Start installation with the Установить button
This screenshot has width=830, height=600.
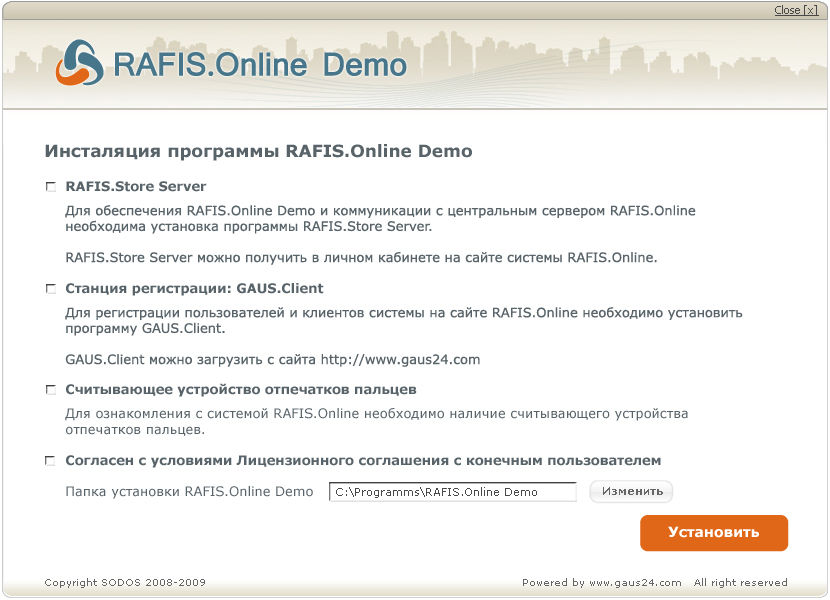713,533
